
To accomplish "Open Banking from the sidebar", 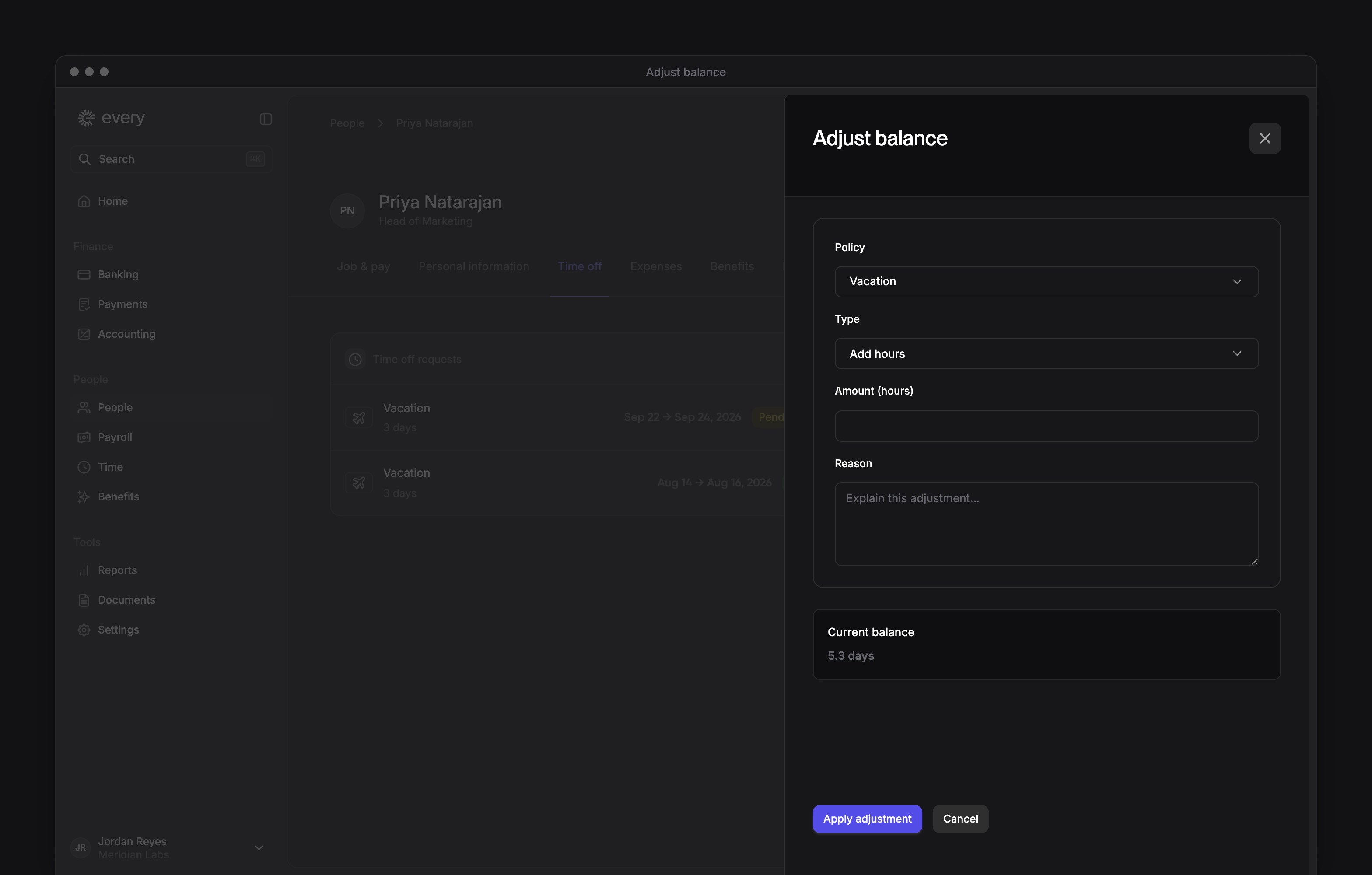I will point(171,275).
